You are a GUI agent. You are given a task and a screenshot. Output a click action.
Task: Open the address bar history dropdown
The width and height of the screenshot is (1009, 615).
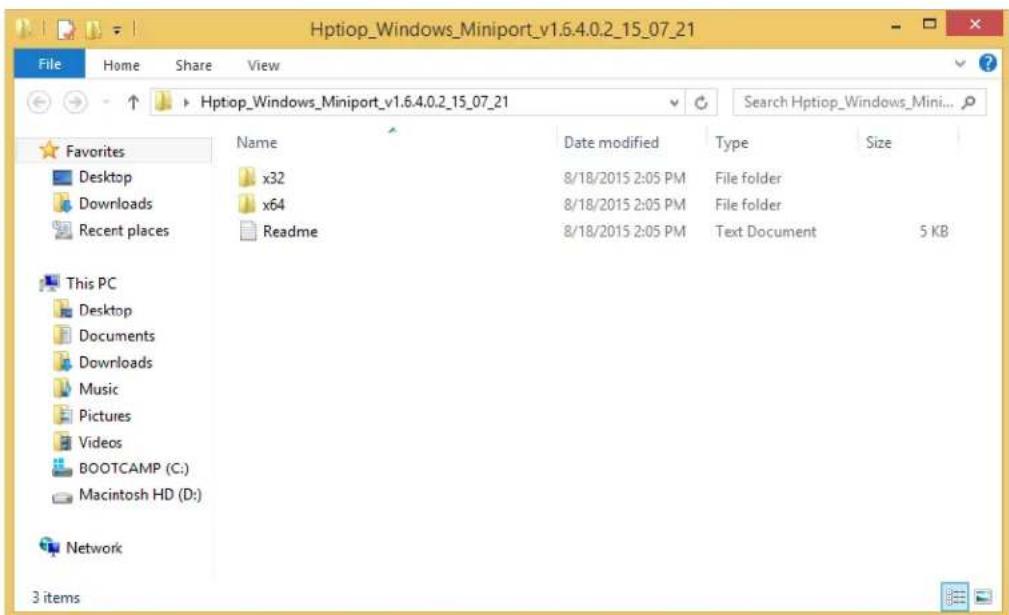(674, 102)
